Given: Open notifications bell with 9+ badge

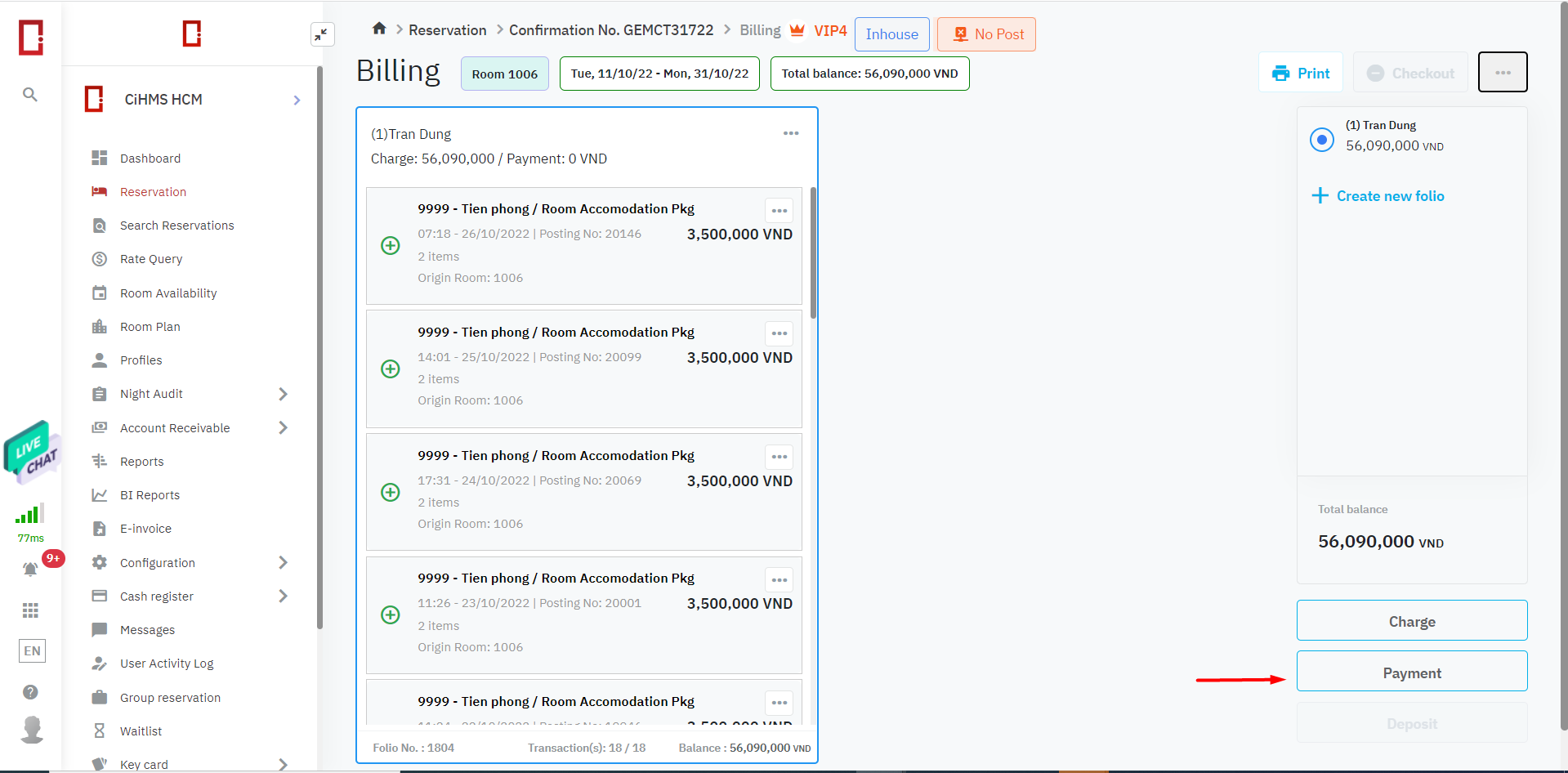Looking at the screenshot, I should [30, 569].
